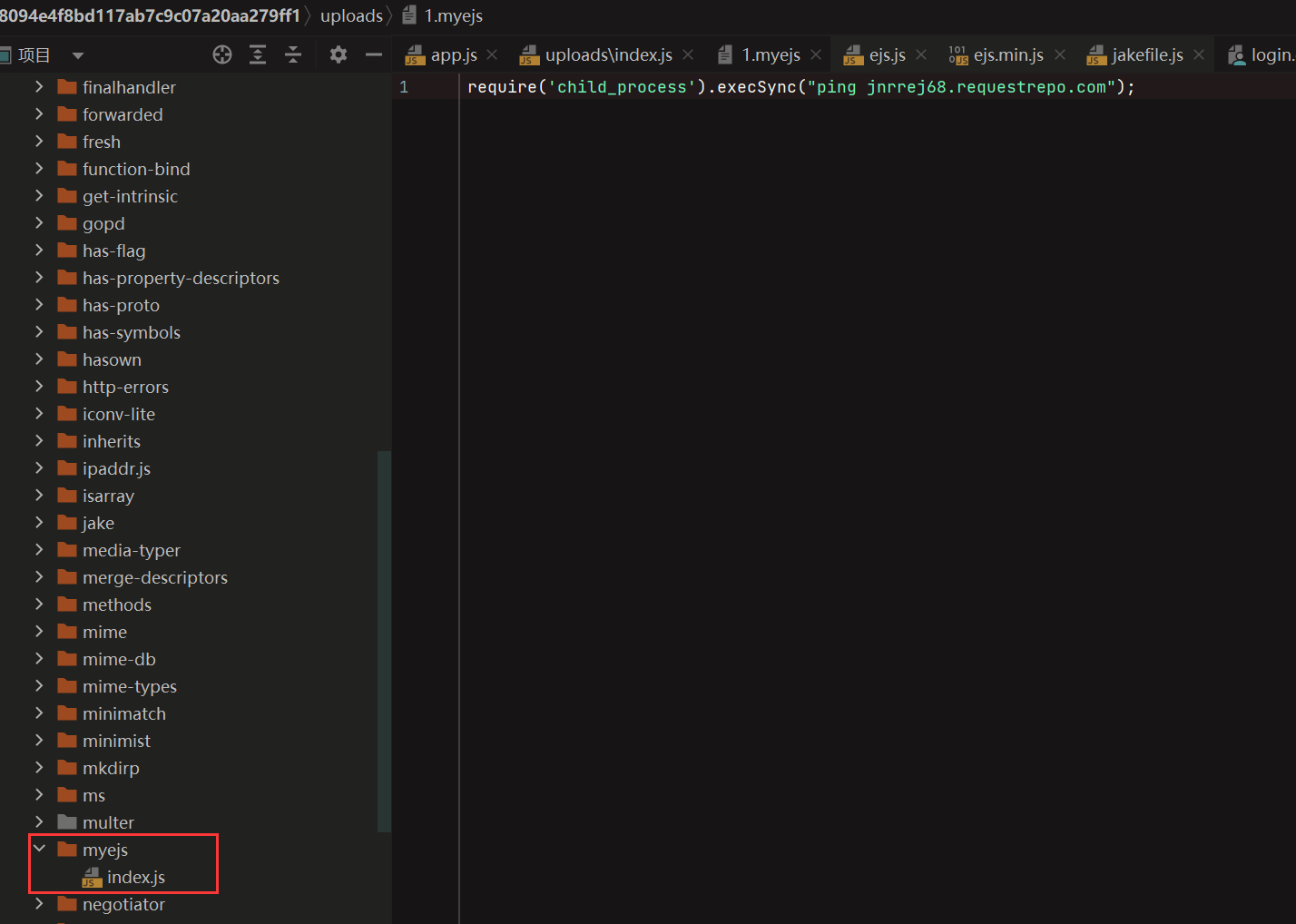Select the minimist folder
The height and width of the screenshot is (924, 1296).
(x=116, y=741)
